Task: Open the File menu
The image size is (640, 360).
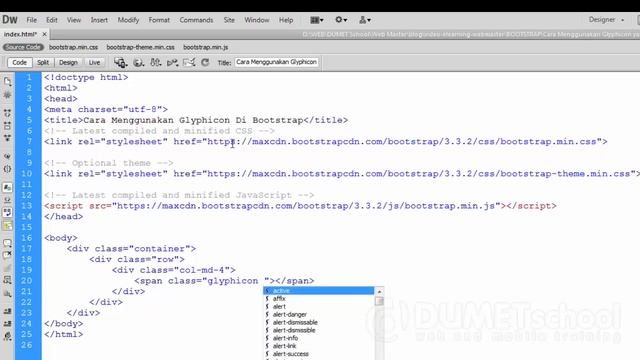Action: coord(31,20)
